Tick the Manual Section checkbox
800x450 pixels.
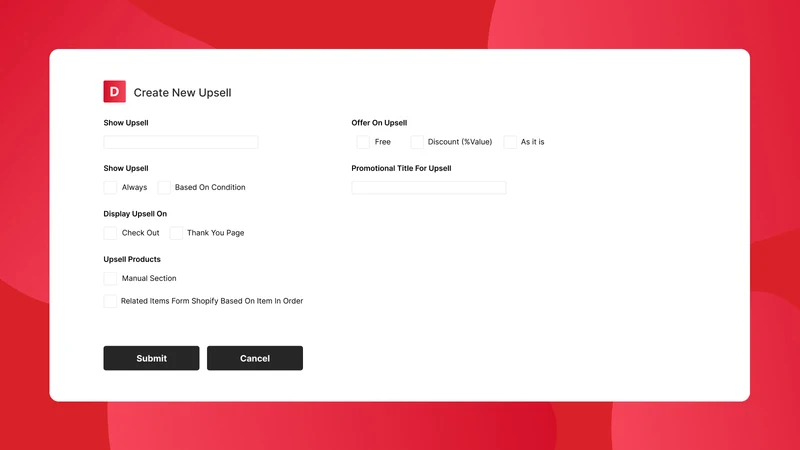pos(110,278)
